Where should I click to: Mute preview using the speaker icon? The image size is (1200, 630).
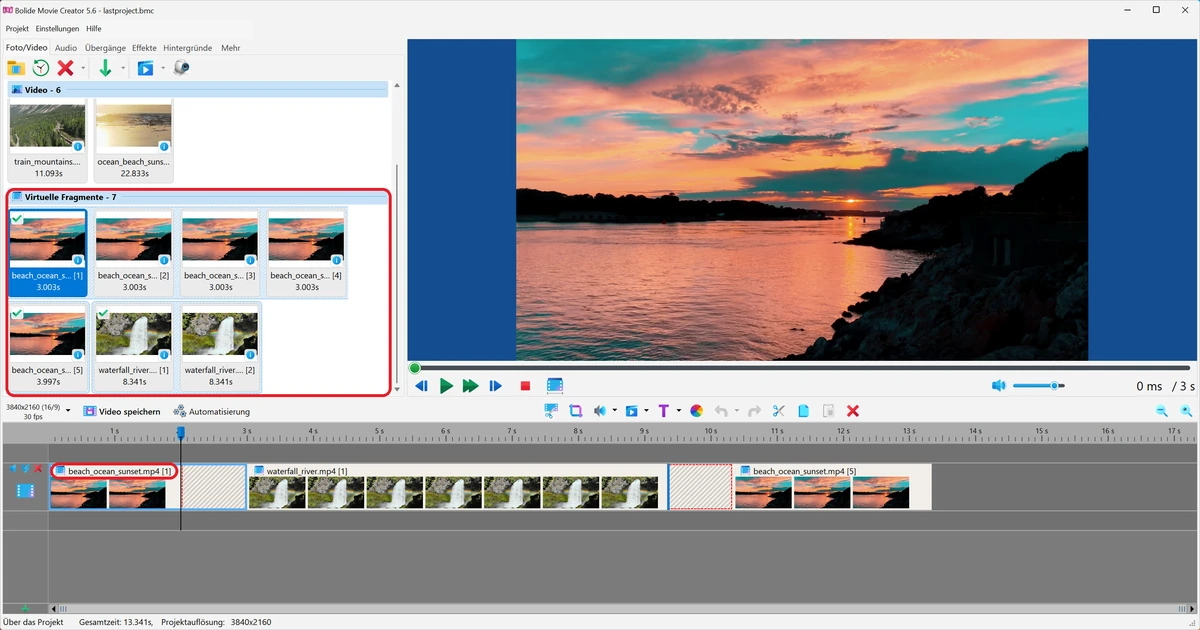click(x=998, y=386)
